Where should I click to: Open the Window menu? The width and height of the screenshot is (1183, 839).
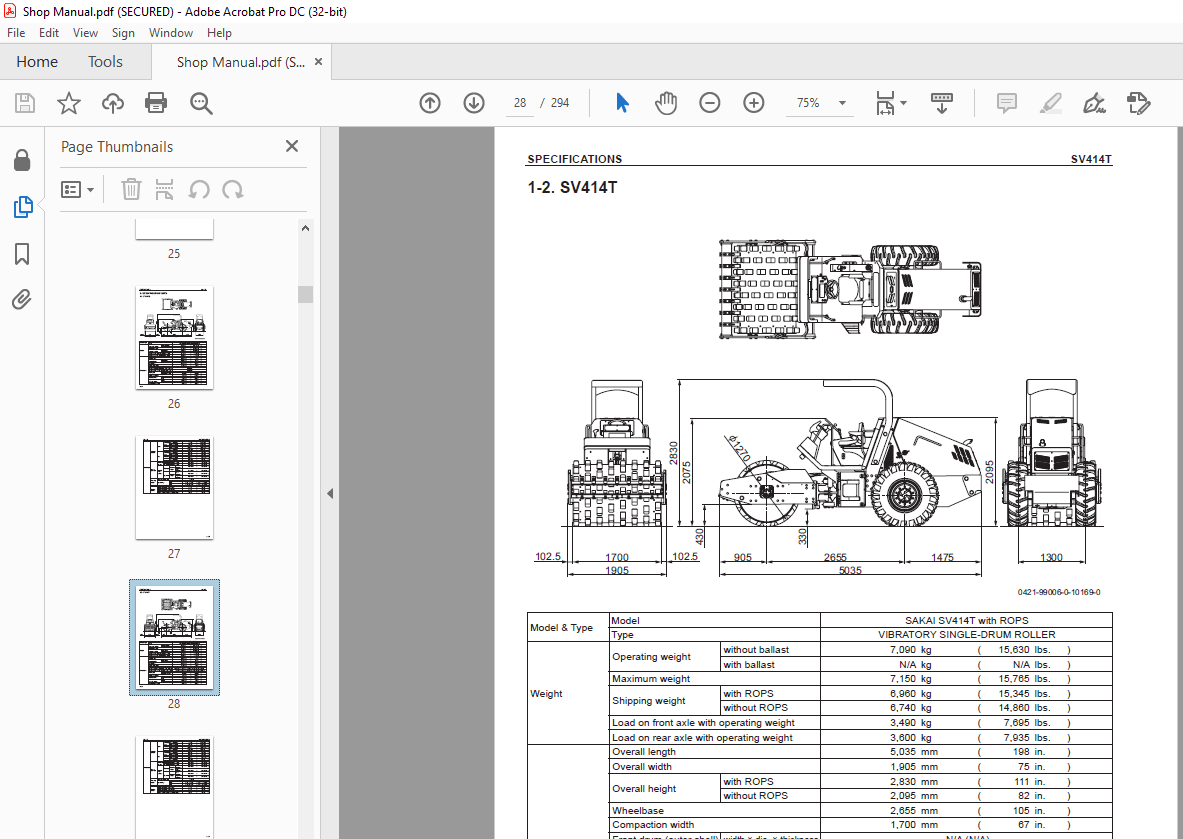click(x=171, y=32)
